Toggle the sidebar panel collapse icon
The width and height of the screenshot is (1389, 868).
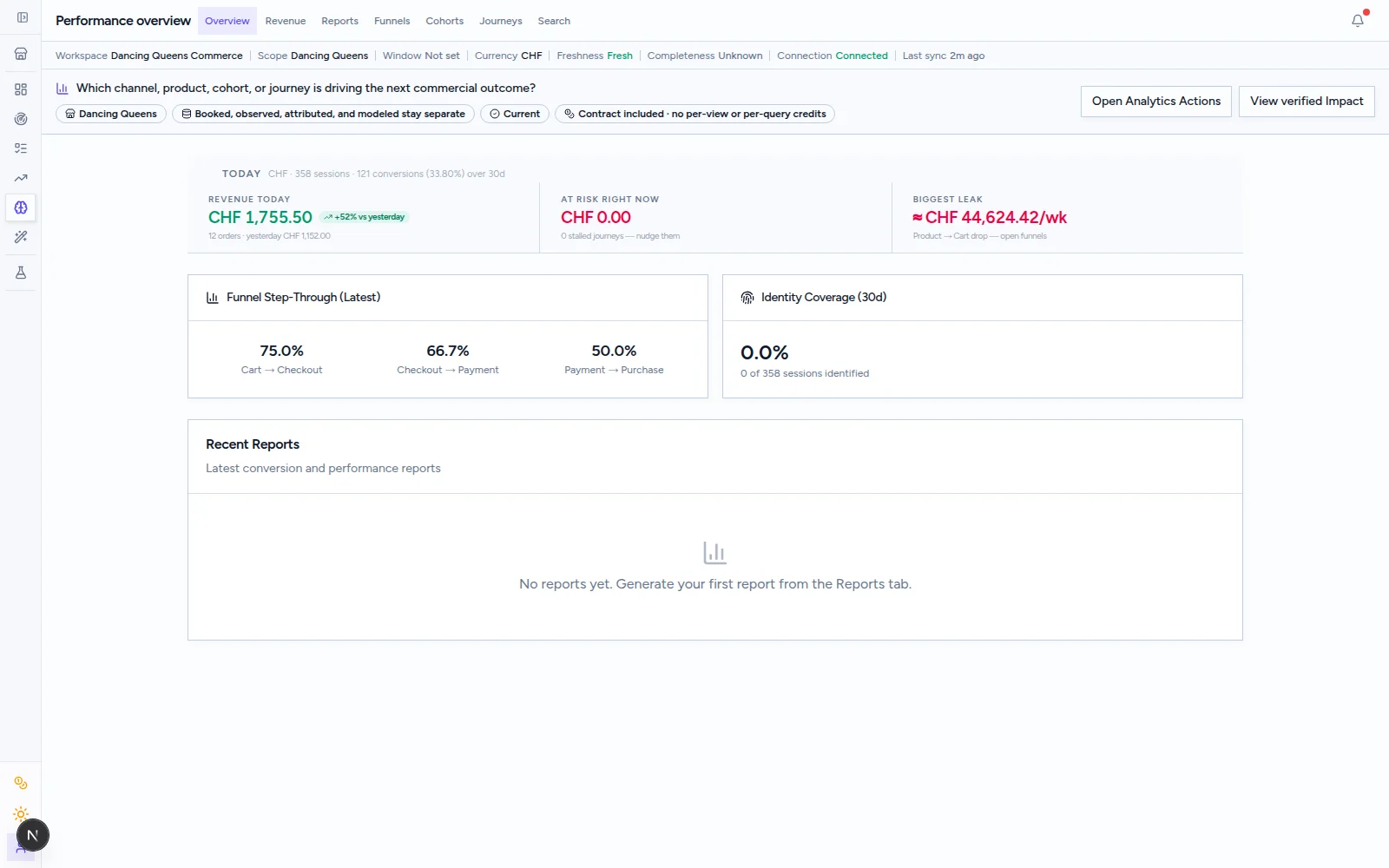[x=22, y=17]
